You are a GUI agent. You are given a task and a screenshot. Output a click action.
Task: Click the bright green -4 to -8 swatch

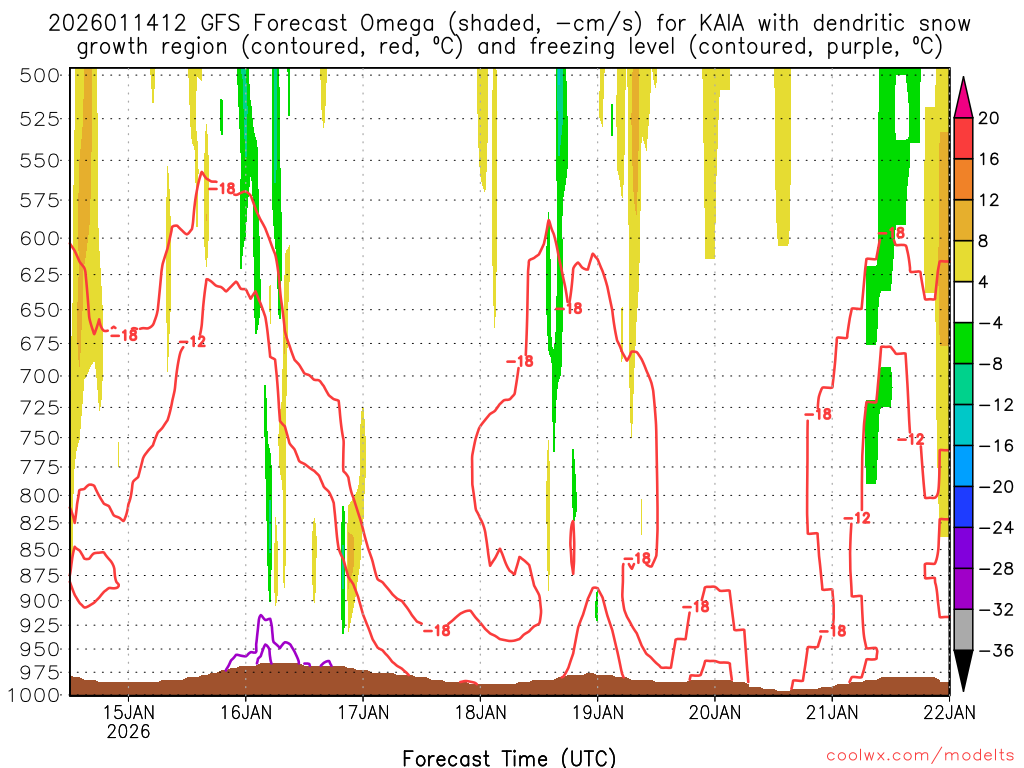click(963, 344)
